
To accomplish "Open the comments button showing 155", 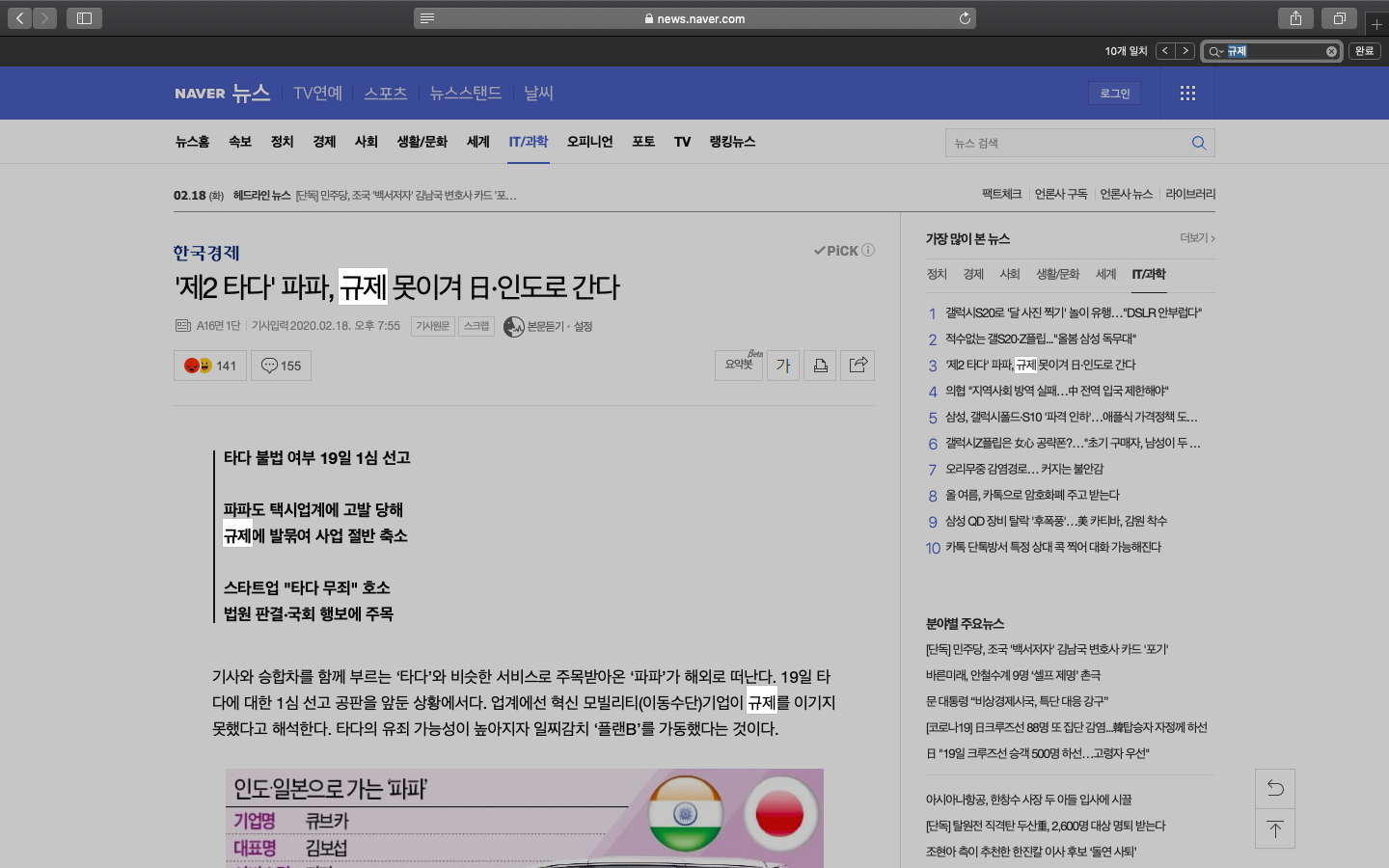I will [281, 366].
